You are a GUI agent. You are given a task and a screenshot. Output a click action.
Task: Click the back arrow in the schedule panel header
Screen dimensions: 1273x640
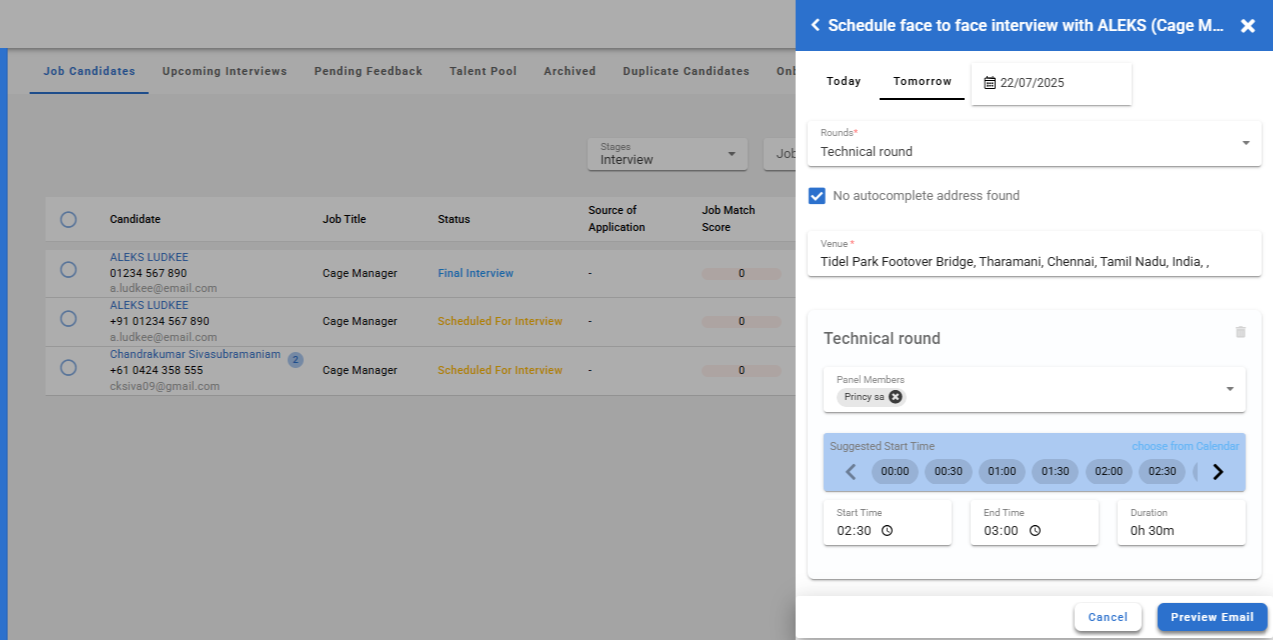tap(815, 25)
